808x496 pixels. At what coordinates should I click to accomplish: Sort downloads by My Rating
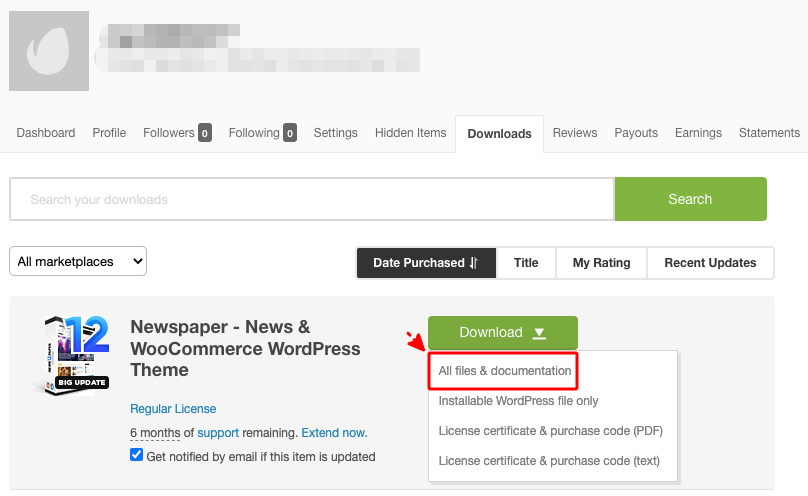coord(601,263)
